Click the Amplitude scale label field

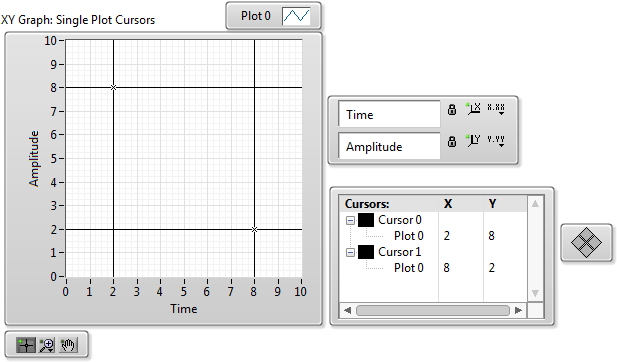click(x=389, y=146)
